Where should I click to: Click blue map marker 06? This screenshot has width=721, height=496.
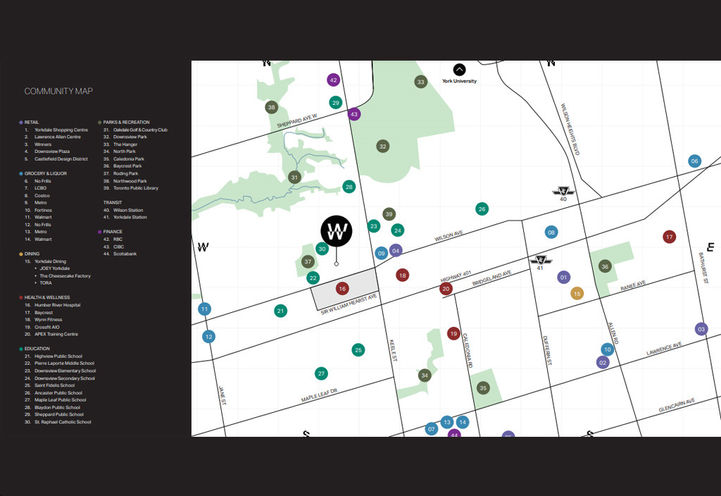click(x=694, y=161)
